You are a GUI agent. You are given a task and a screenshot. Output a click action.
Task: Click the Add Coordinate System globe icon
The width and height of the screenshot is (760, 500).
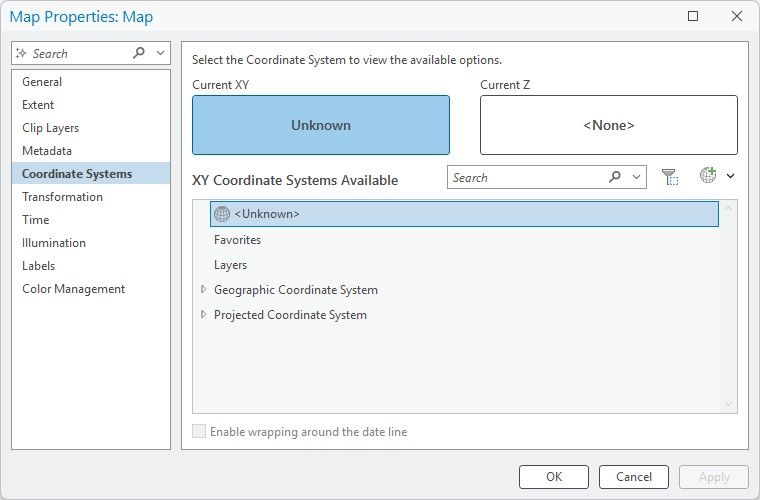(708, 176)
